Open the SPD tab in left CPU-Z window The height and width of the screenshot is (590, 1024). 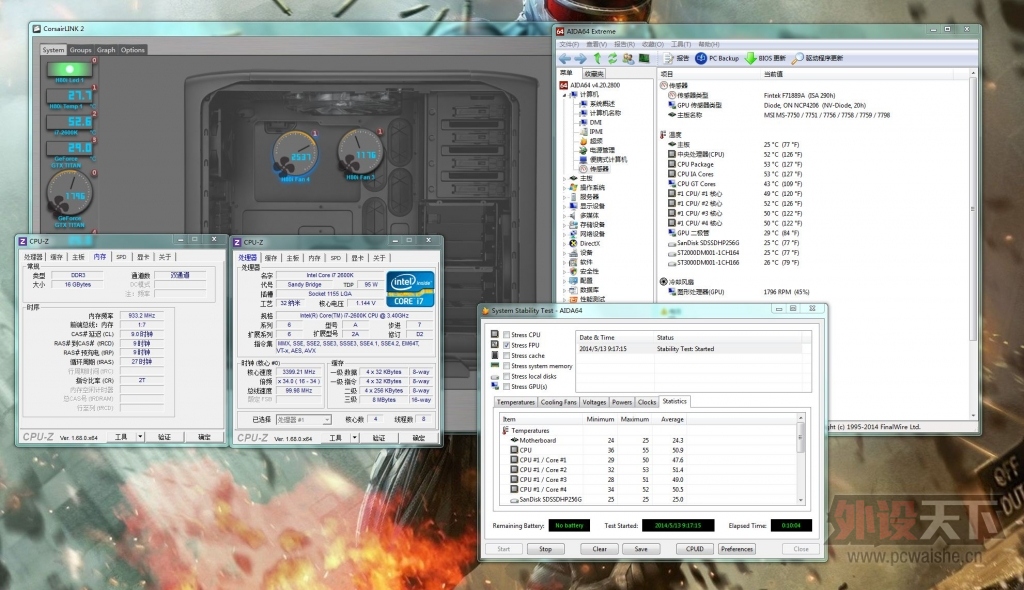coord(121,257)
